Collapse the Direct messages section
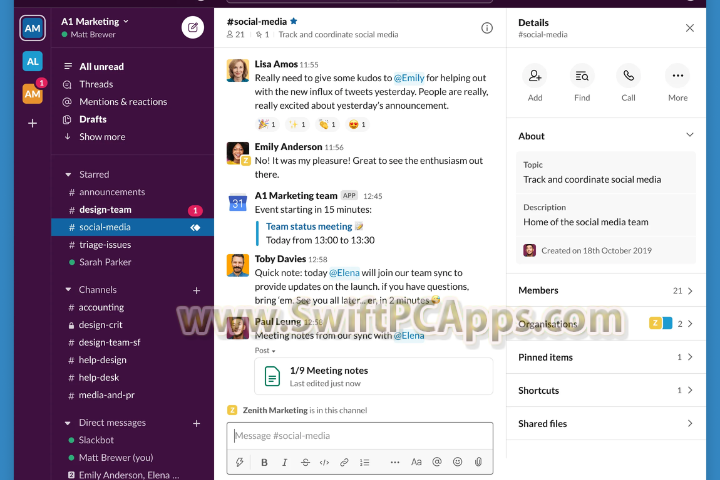 [68, 423]
